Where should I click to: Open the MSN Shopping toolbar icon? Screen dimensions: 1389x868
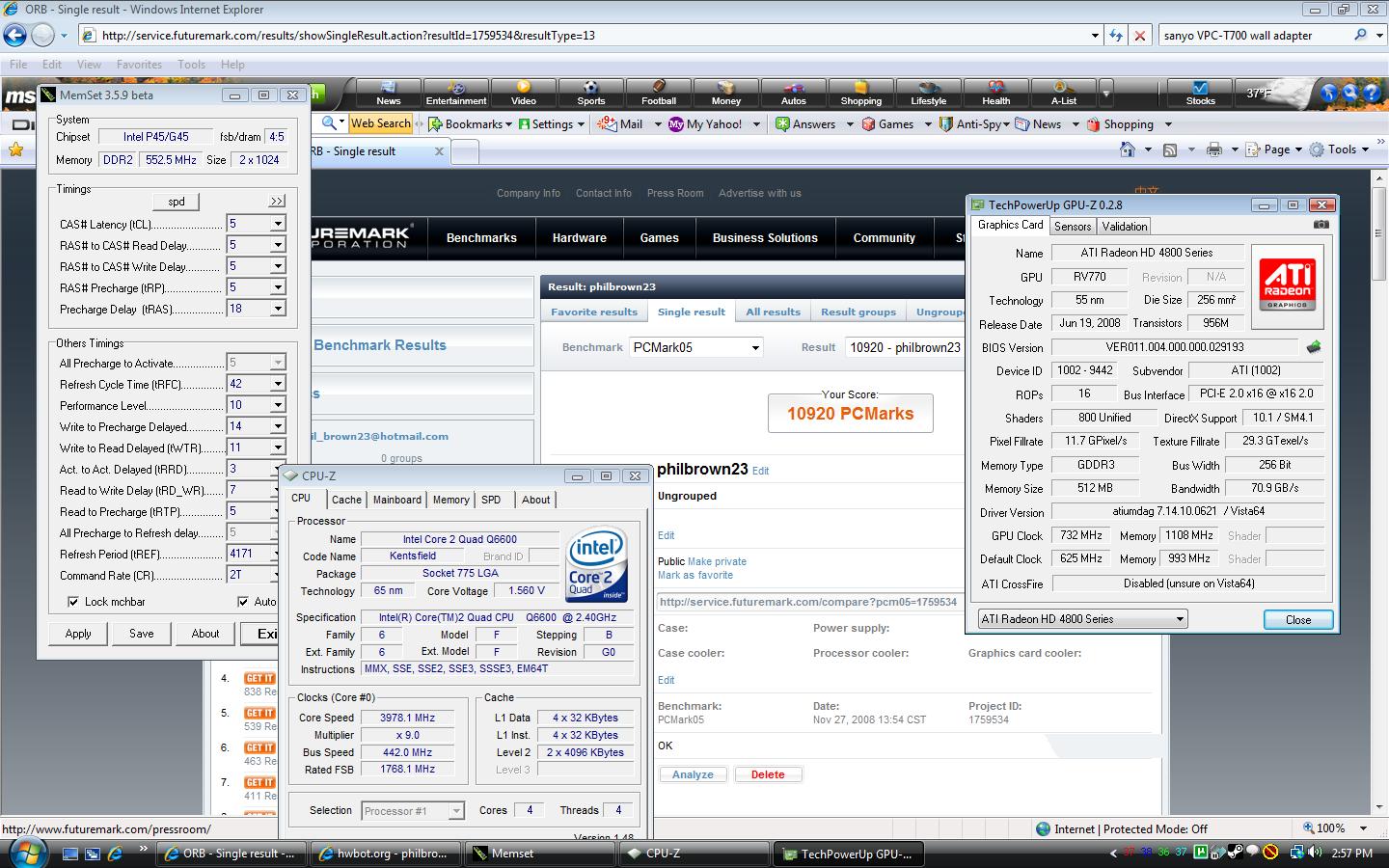click(x=861, y=94)
